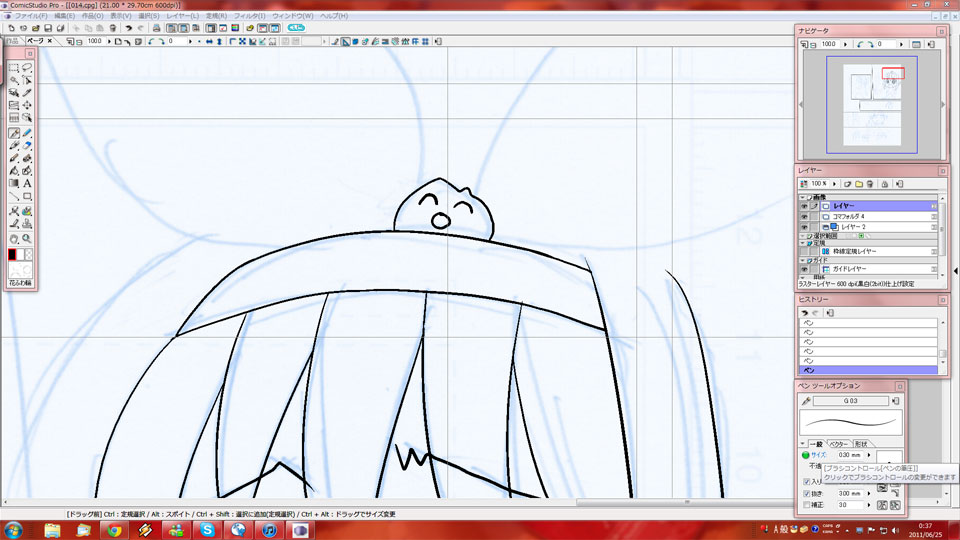This screenshot has height=540, width=960.
Task: Click the print icon in top toolbar
Action: click(157, 28)
